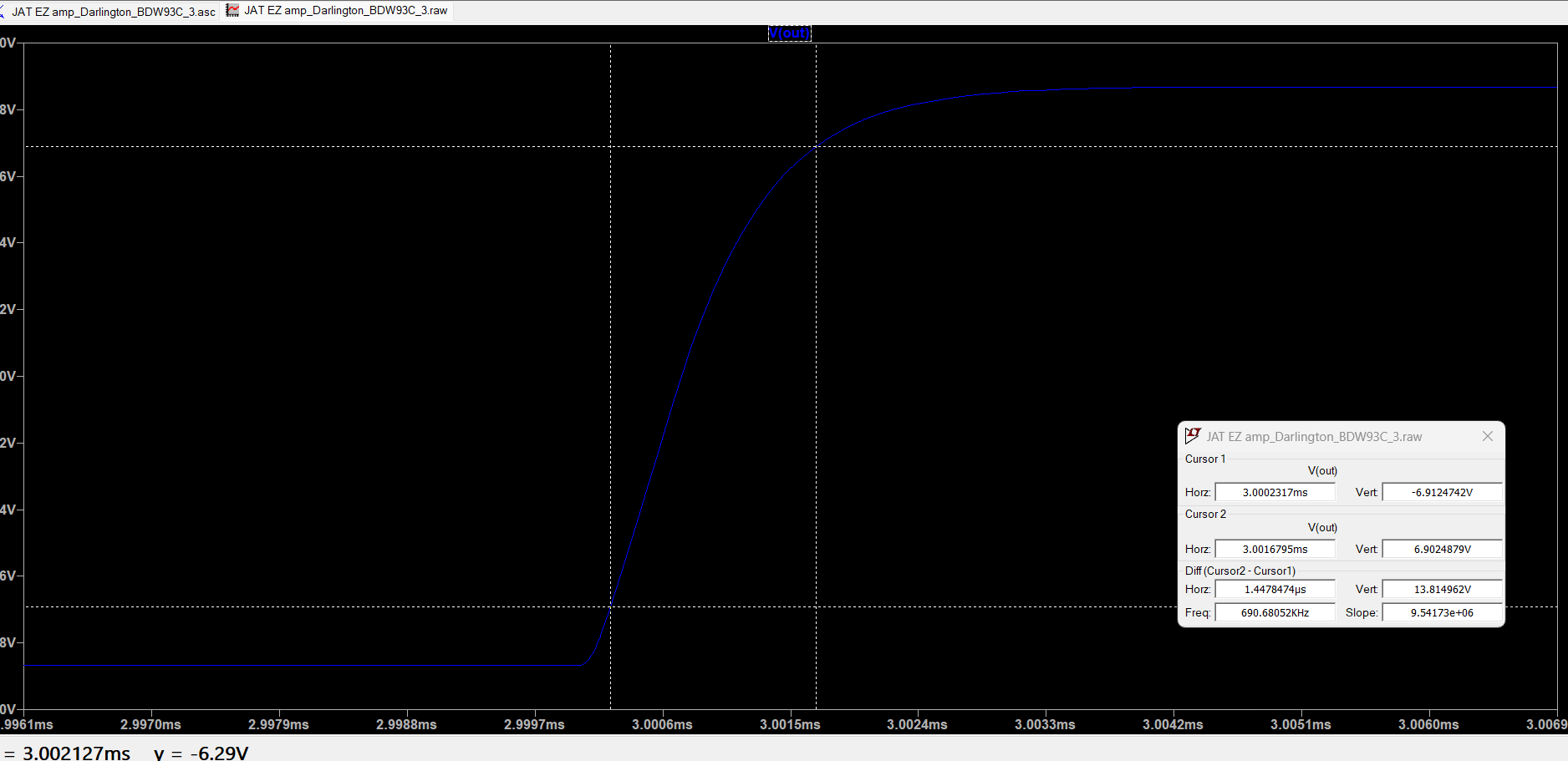The width and height of the screenshot is (1568, 761).
Task: Click the 3.0024ms time axis label
Action: [917, 724]
